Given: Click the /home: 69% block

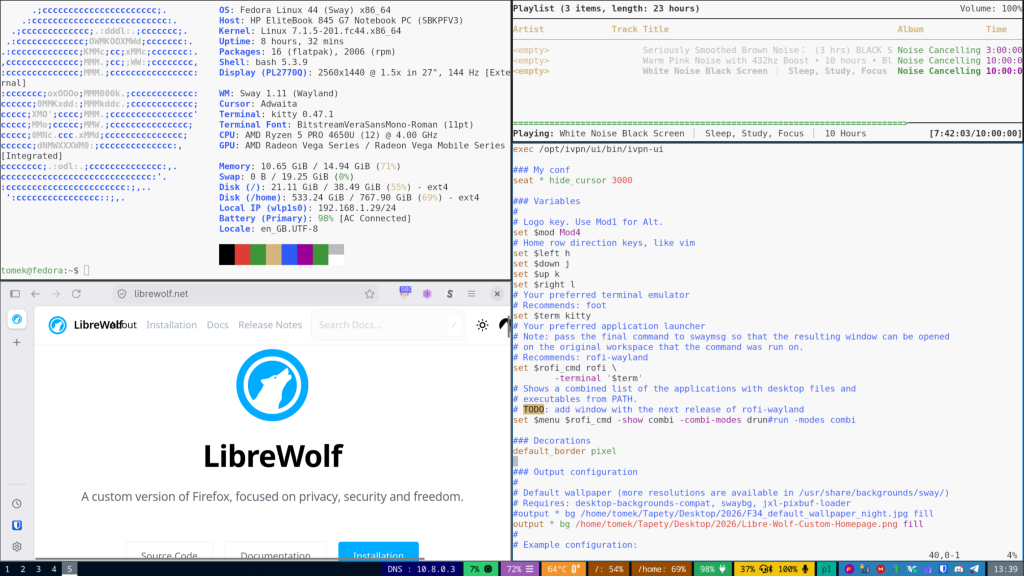Looking at the screenshot, I should (x=662, y=569).
